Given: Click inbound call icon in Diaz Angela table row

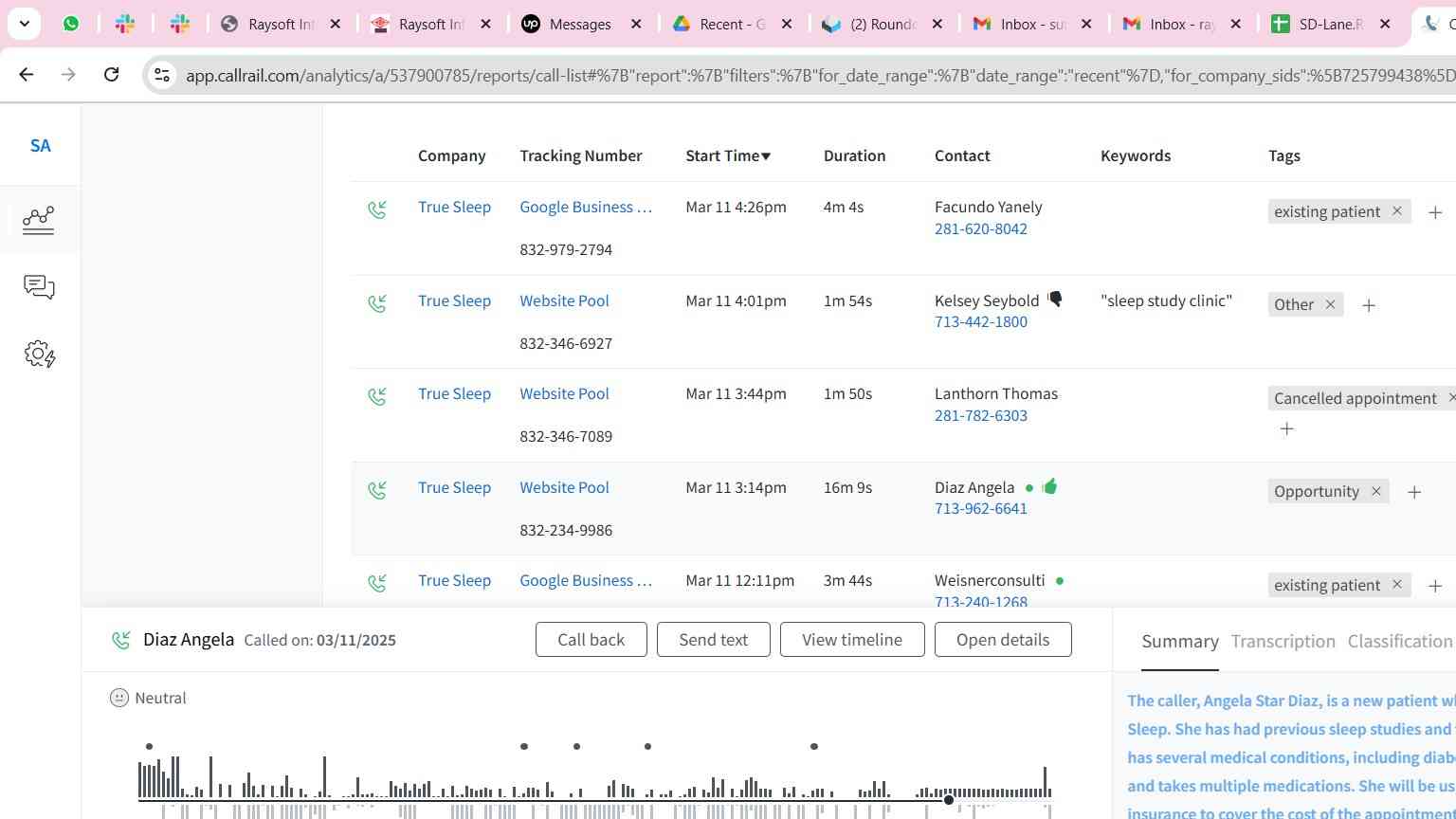Looking at the screenshot, I should [x=377, y=489].
